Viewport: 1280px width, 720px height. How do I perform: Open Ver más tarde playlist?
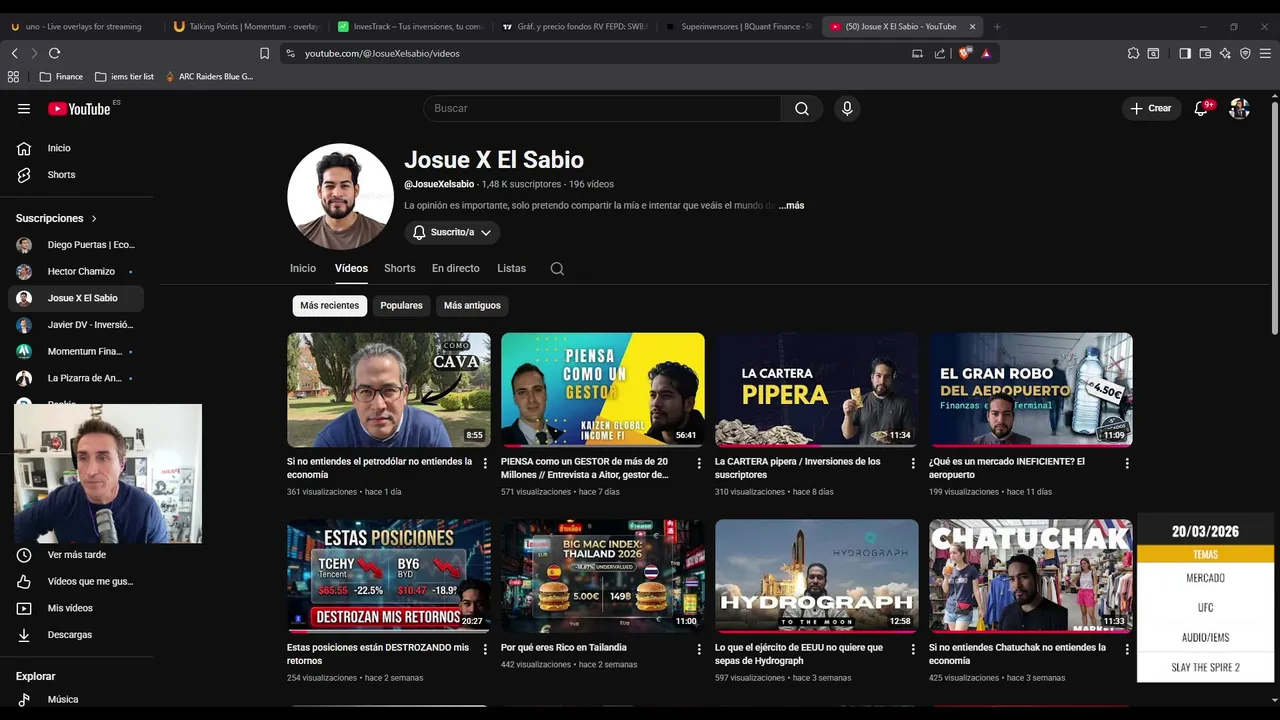point(76,555)
